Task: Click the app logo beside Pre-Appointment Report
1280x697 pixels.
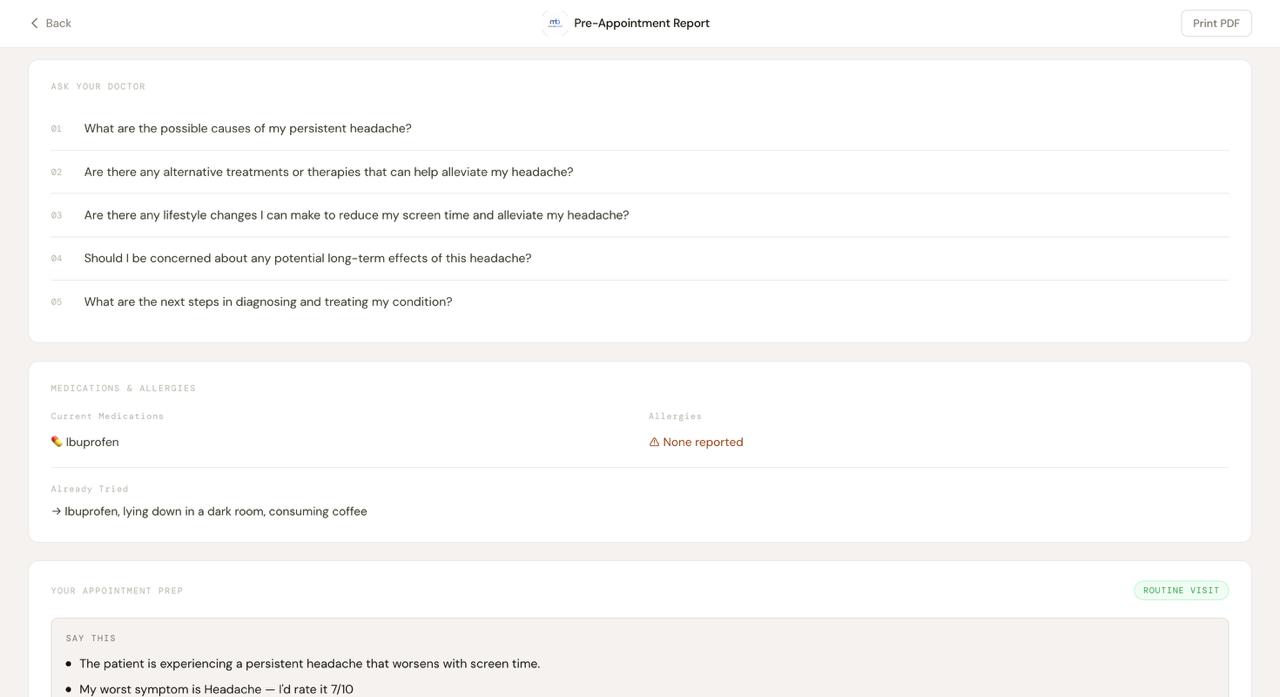Action: (x=555, y=23)
